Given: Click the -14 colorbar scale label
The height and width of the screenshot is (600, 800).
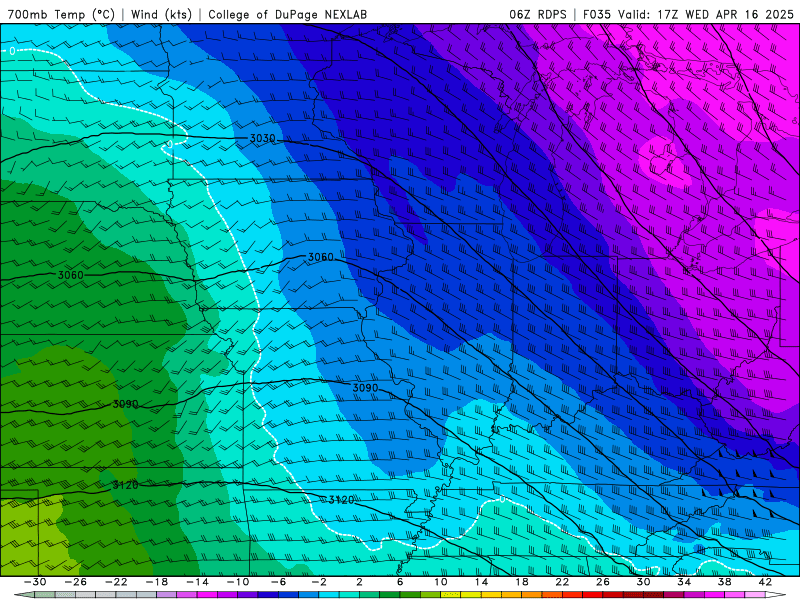Looking at the screenshot, I should 197,582.
